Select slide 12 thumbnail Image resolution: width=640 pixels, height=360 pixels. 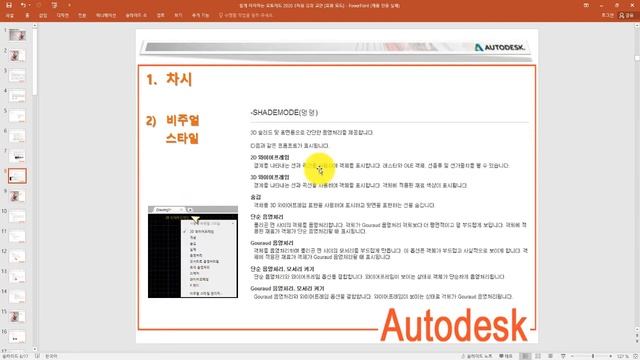[17, 256]
